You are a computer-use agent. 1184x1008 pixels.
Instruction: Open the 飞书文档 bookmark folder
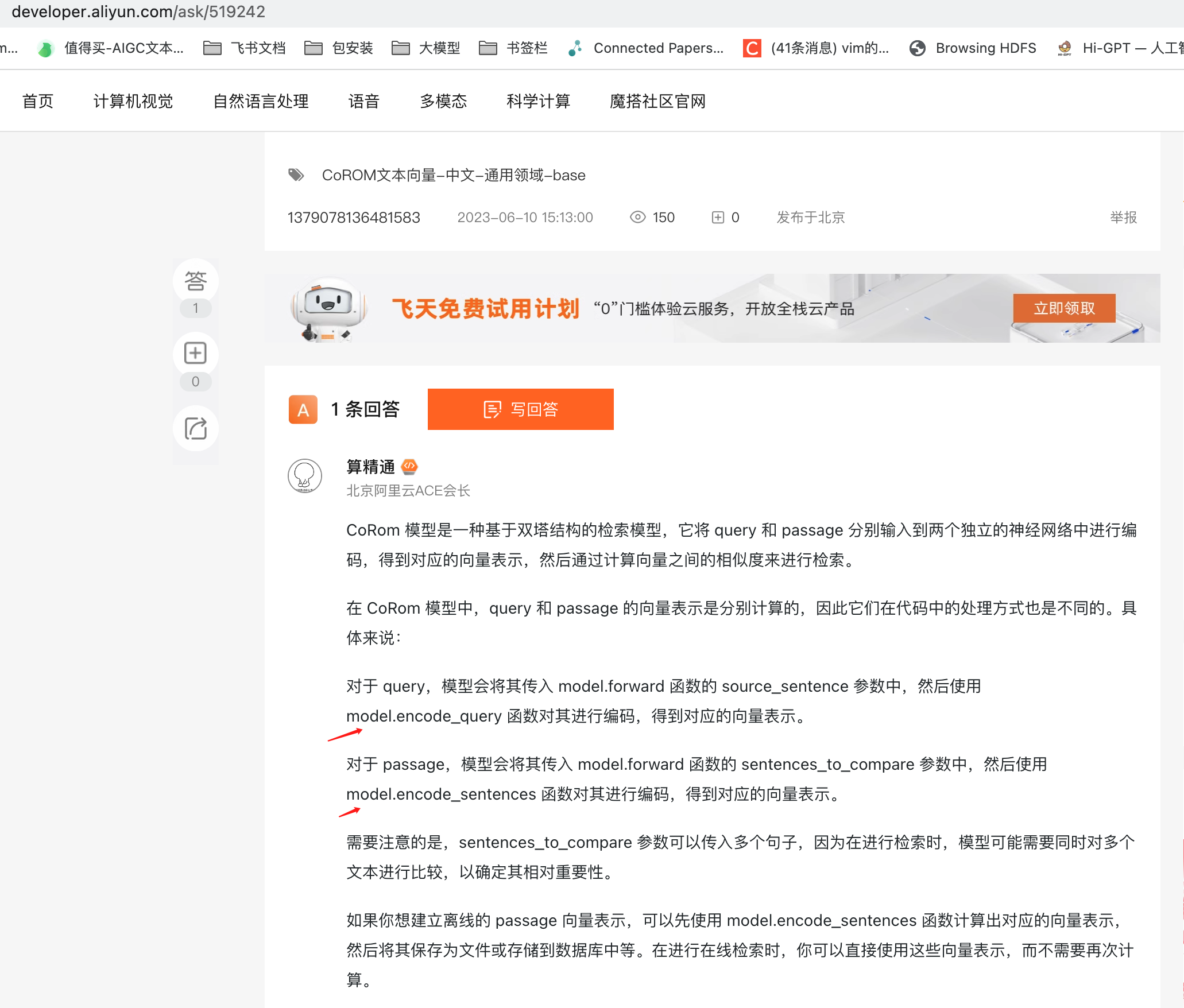245,48
